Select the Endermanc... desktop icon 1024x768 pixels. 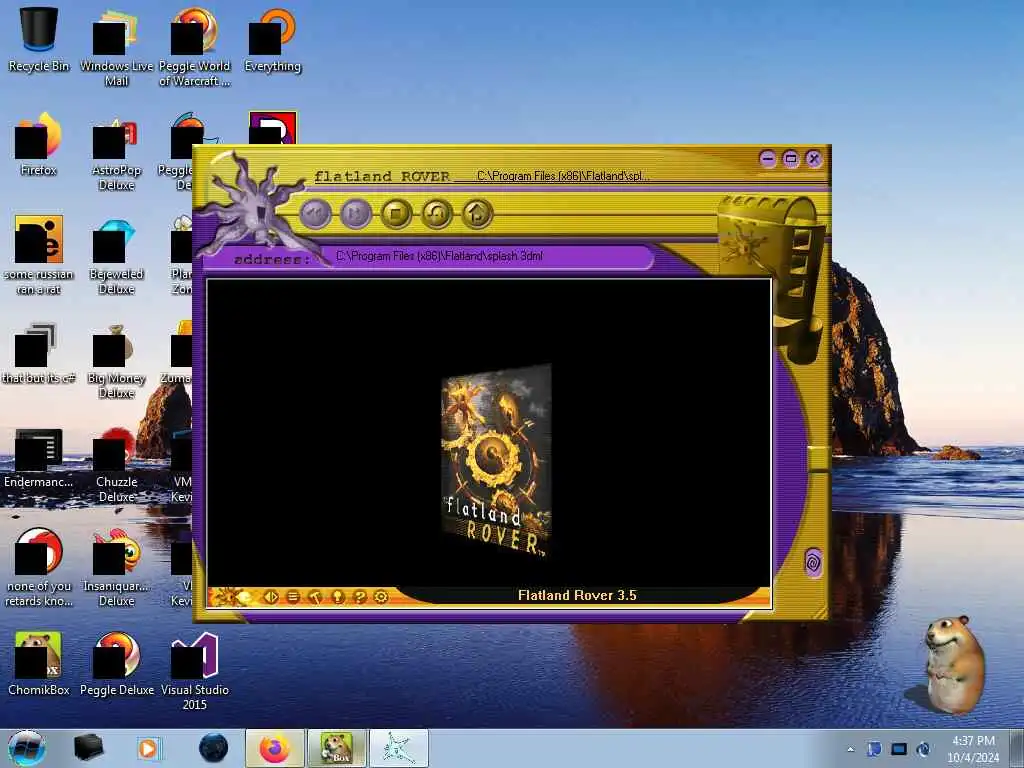coord(39,457)
